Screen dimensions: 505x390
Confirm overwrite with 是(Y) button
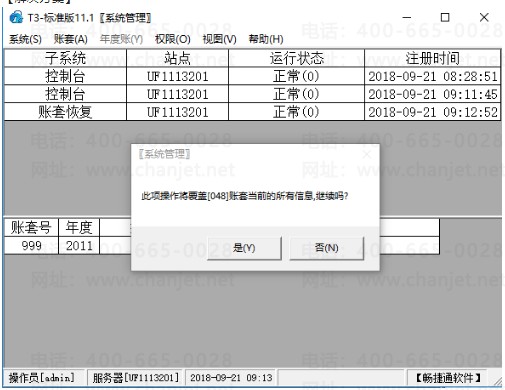tap(244, 248)
